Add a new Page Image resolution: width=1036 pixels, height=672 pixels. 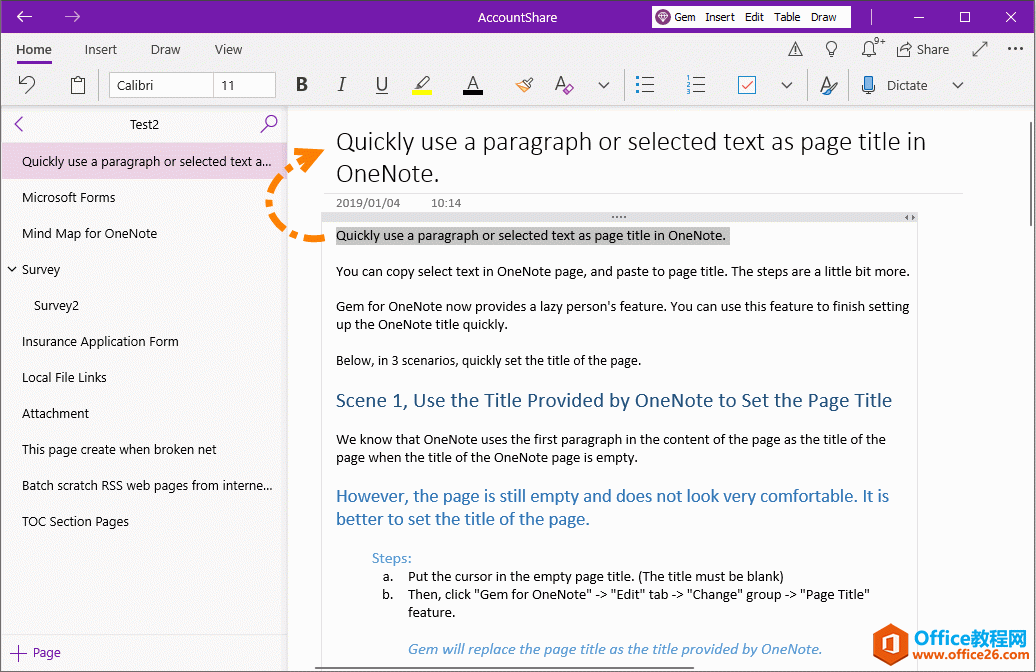click(35, 652)
